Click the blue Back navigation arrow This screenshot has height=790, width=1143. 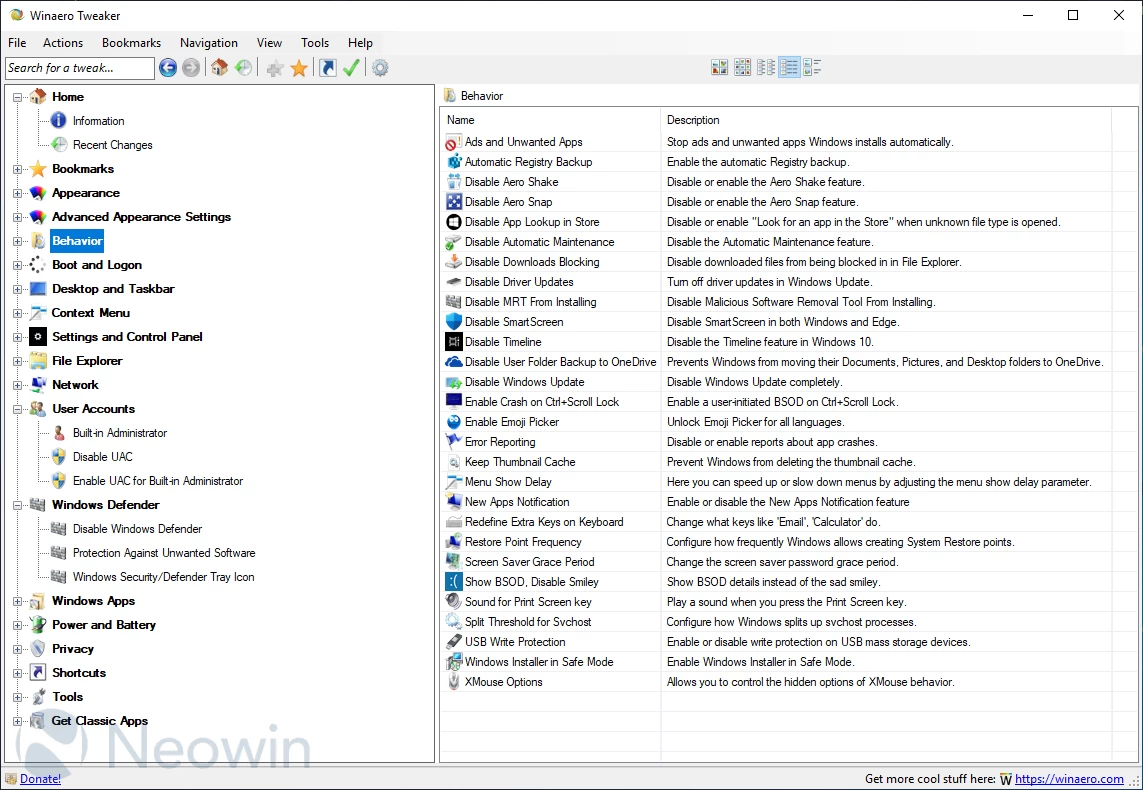point(168,68)
